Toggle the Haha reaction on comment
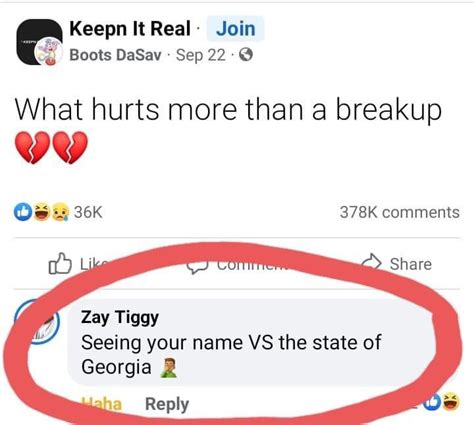 102,404
